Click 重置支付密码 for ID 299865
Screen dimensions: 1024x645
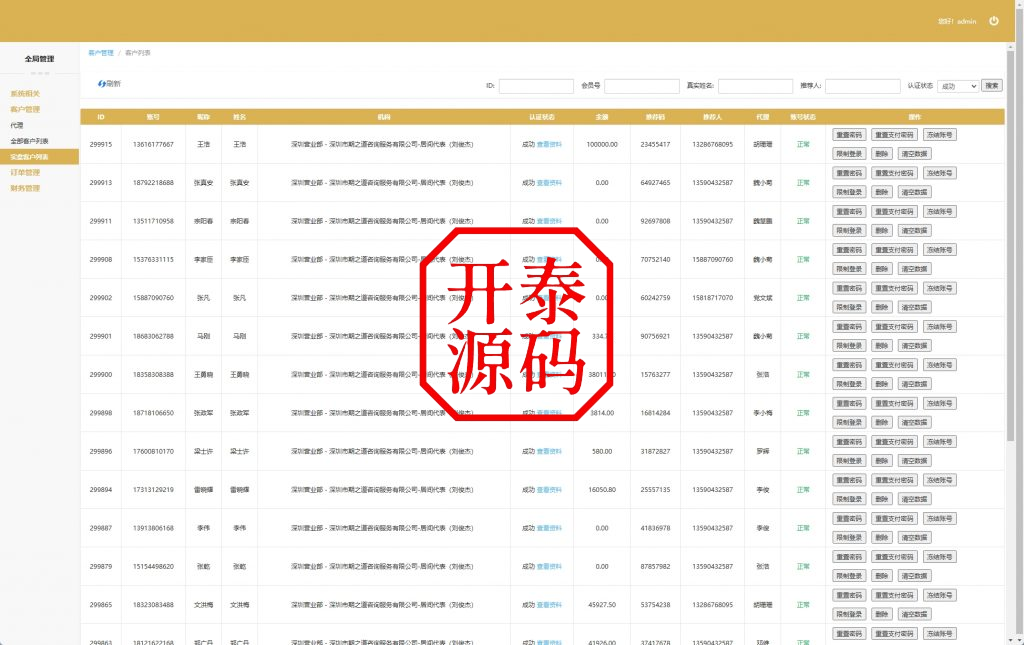tap(894, 595)
